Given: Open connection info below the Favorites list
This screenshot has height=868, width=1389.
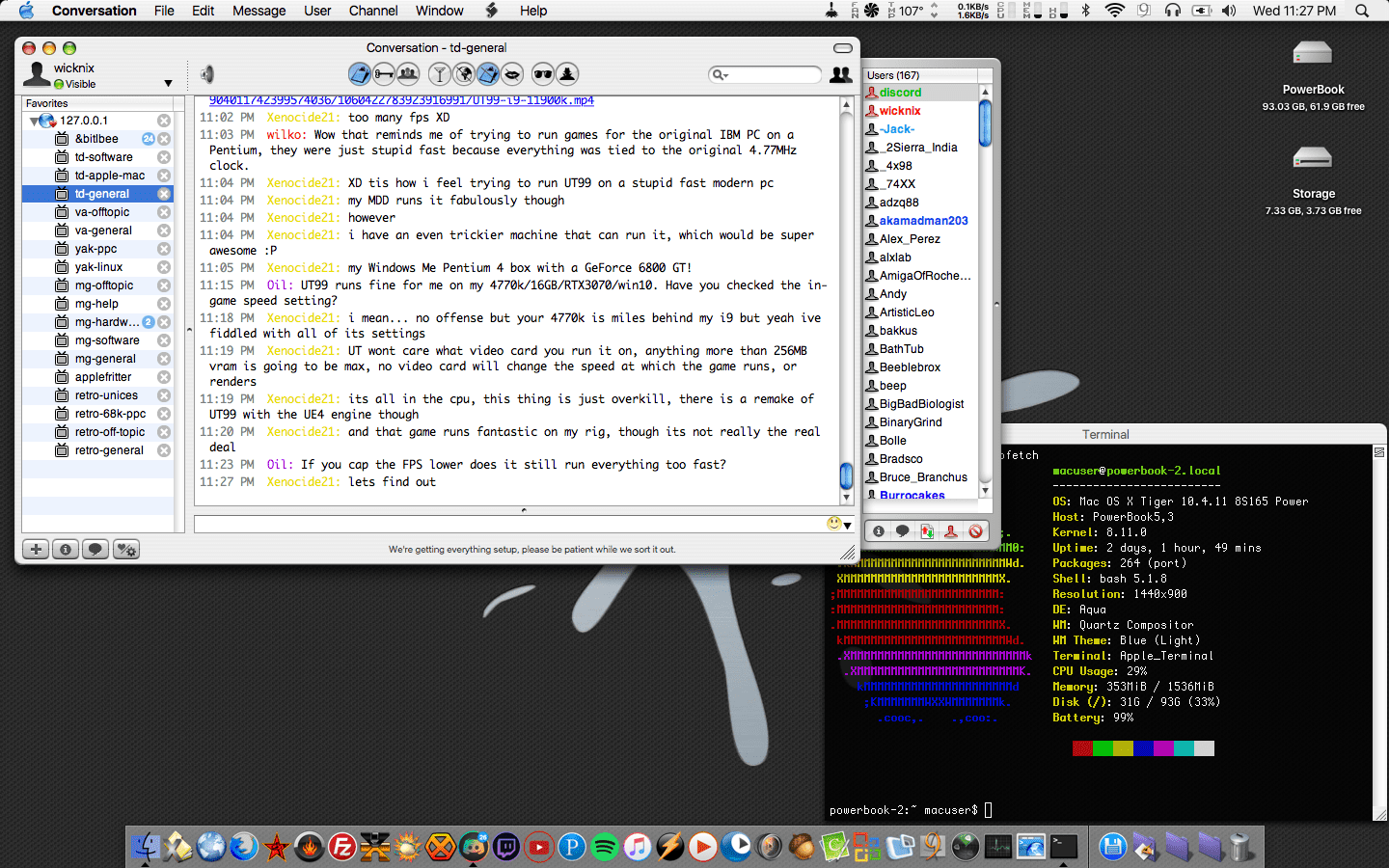Looking at the screenshot, I should tap(66, 550).
